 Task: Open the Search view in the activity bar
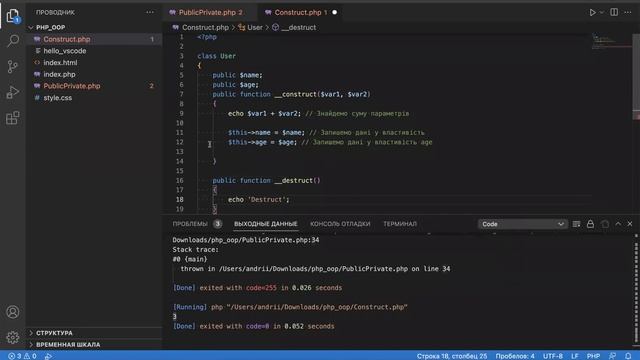[13, 40]
